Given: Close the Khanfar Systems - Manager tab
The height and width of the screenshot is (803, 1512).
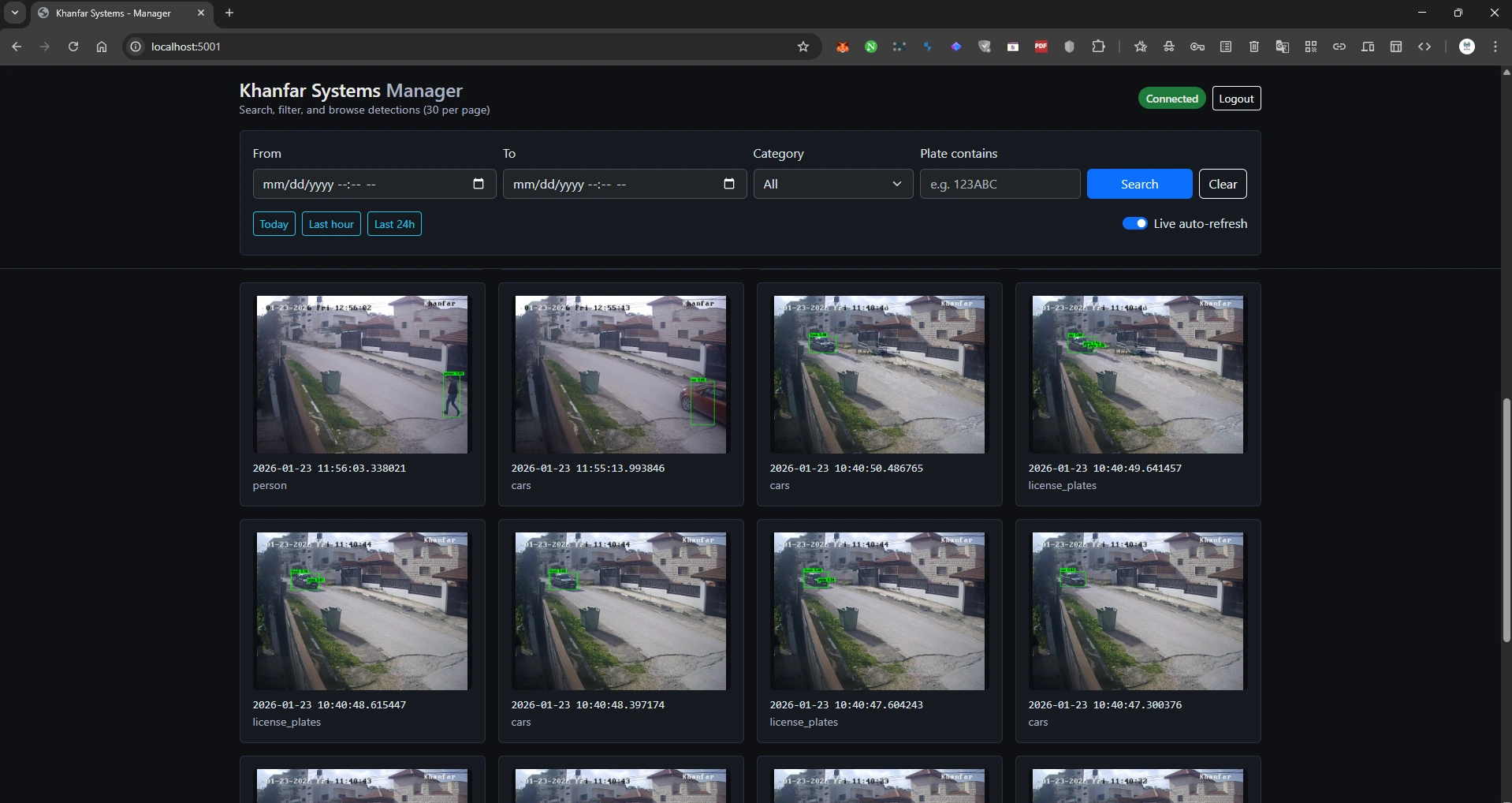Looking at the screenshot, I should click(200, 13).
